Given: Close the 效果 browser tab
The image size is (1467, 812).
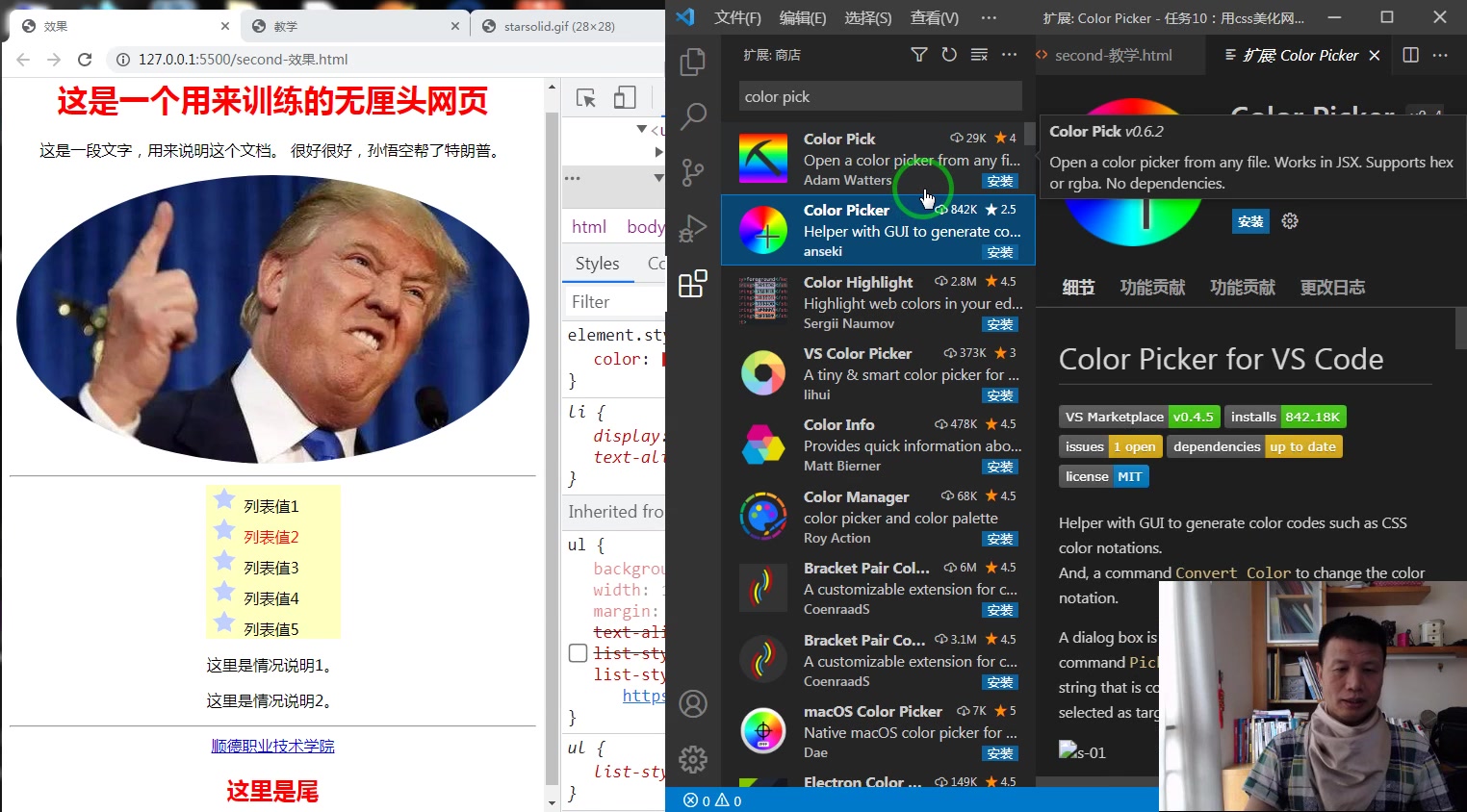Looking at the screenshot, I should point(225,26).
